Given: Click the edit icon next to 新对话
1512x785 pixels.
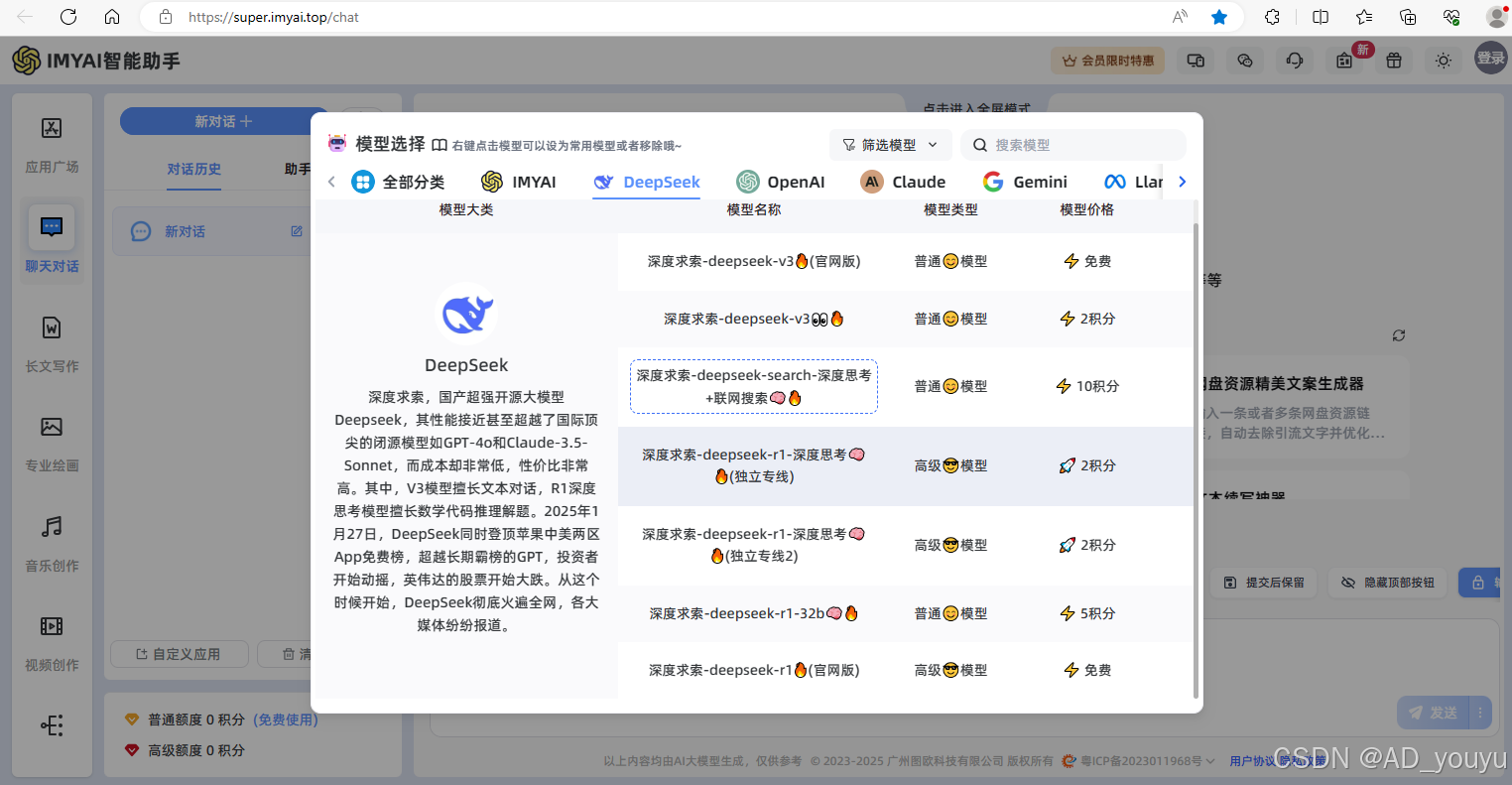Looking at the screenshot, I should point(296,231).
